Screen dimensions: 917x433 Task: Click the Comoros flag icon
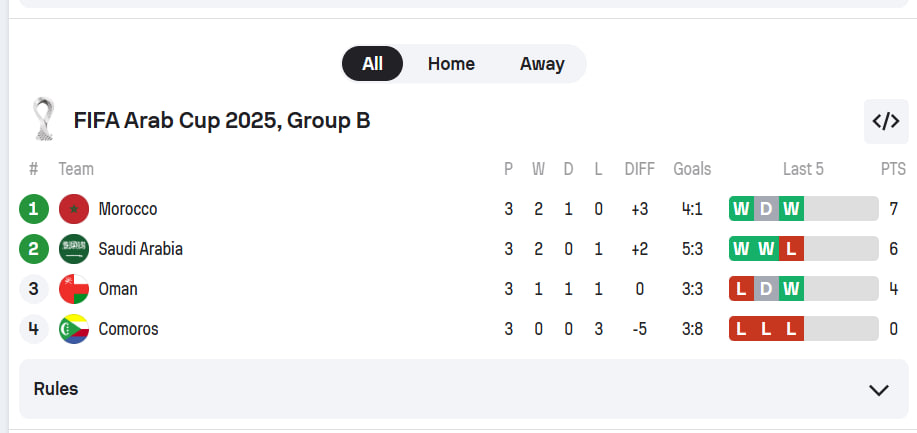click(x=74, y=329)
